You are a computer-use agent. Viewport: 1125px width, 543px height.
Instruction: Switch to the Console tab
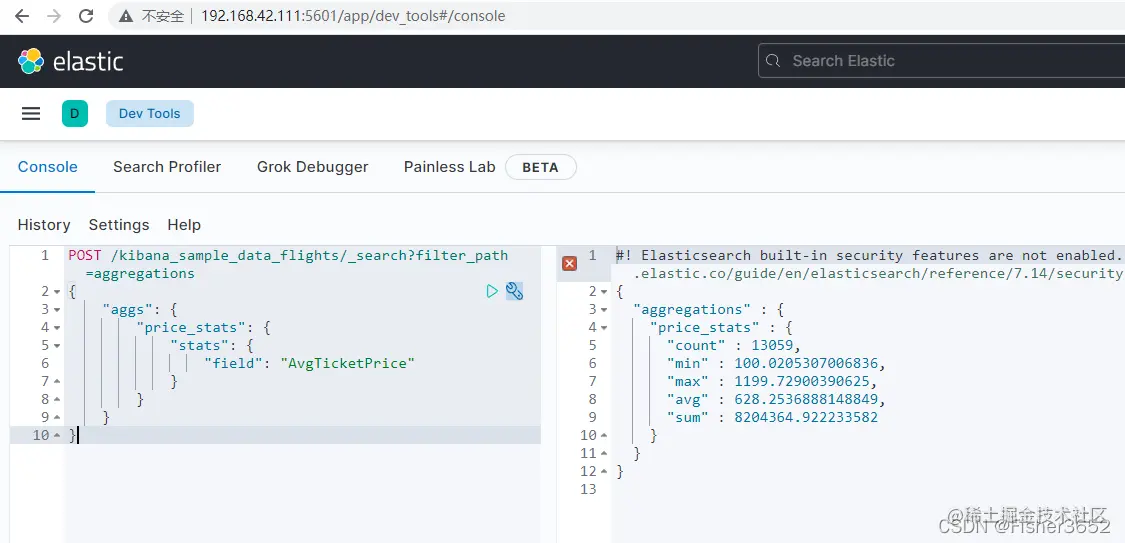[x=47, y=167]
